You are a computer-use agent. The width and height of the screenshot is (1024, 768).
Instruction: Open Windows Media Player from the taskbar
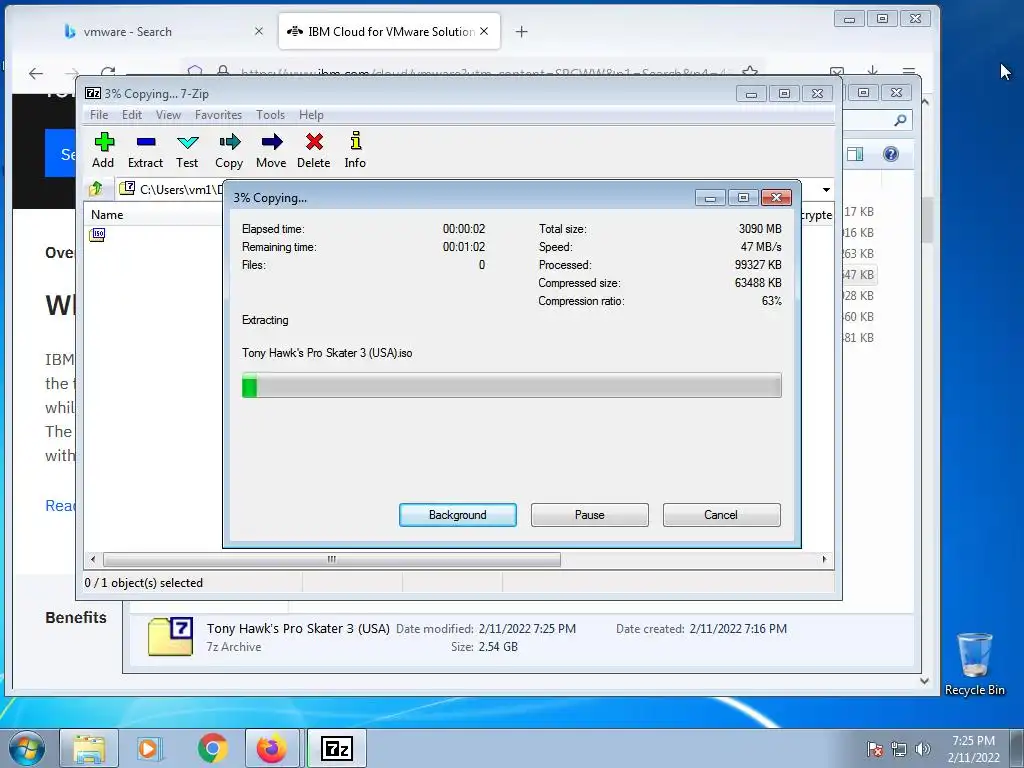[148, 748]
